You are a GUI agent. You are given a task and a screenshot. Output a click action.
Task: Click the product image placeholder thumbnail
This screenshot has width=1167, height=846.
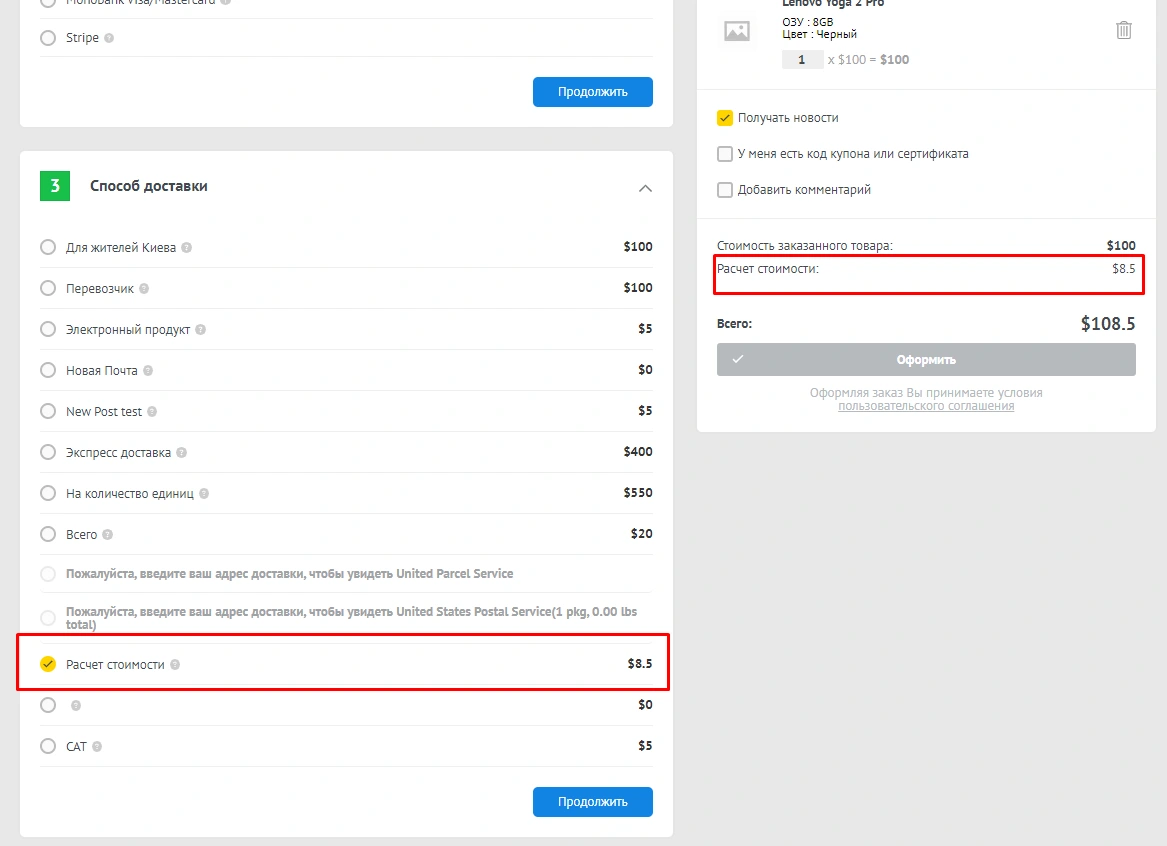coord(737,31)
